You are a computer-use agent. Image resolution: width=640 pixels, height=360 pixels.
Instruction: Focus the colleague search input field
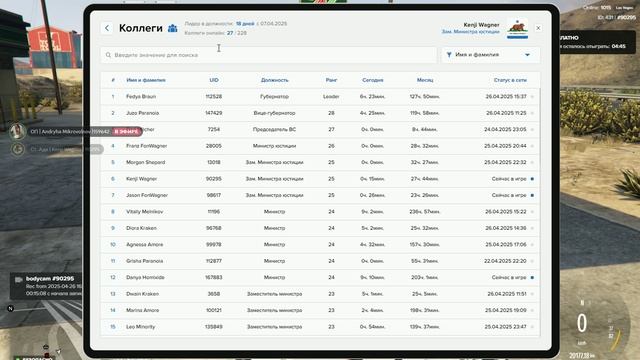click(269, 55)
